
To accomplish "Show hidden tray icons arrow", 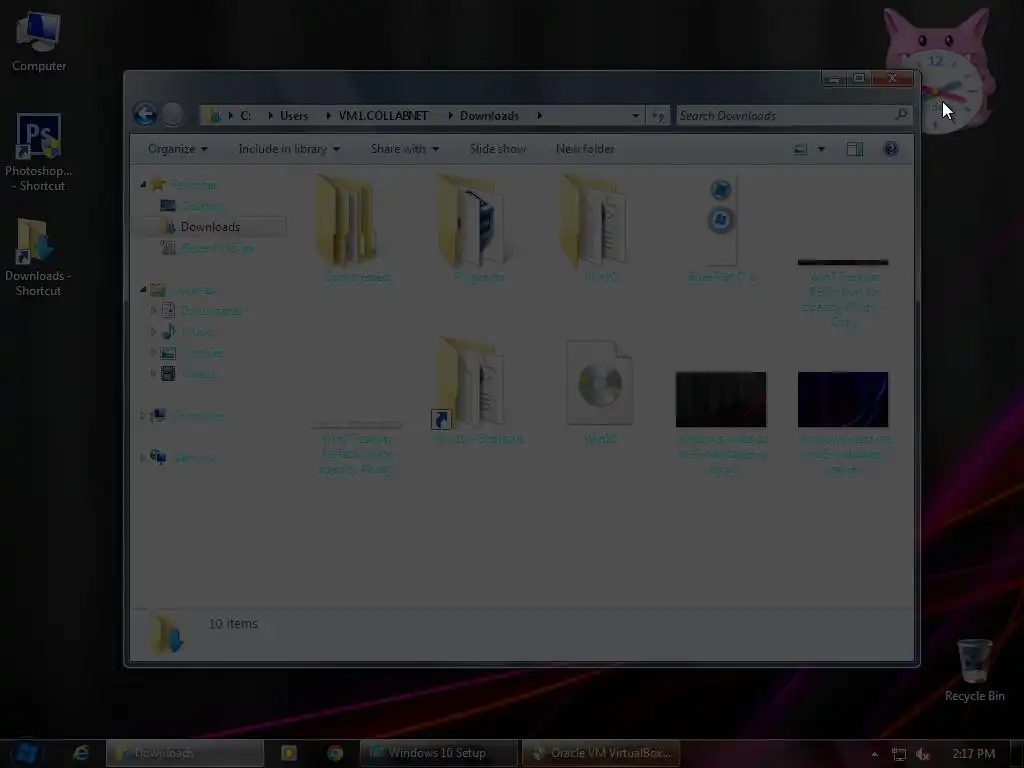I will (874, 754).
